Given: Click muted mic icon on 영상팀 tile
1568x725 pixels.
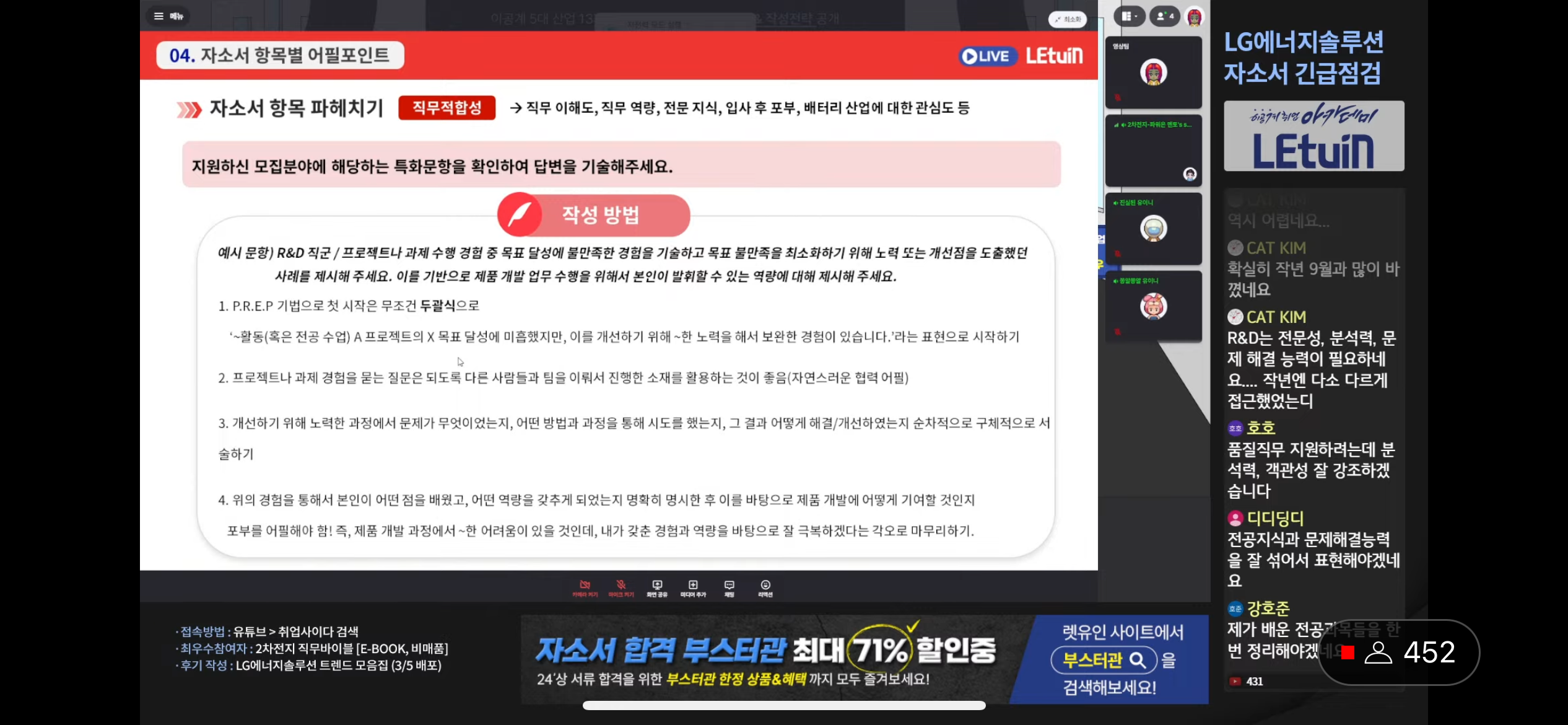Looking at the screenshot, I should (1117, 97).
